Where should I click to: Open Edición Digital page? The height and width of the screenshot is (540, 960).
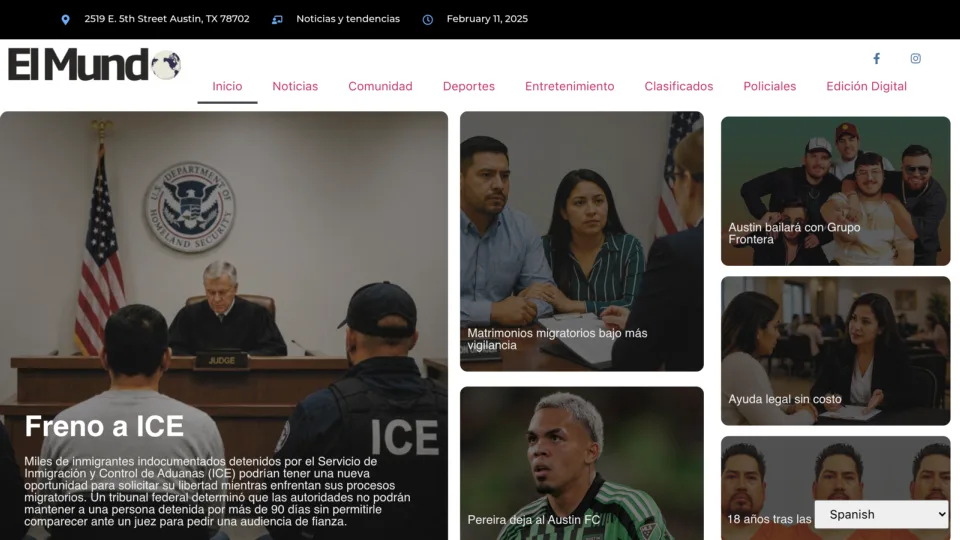click(x=866, y=86)
